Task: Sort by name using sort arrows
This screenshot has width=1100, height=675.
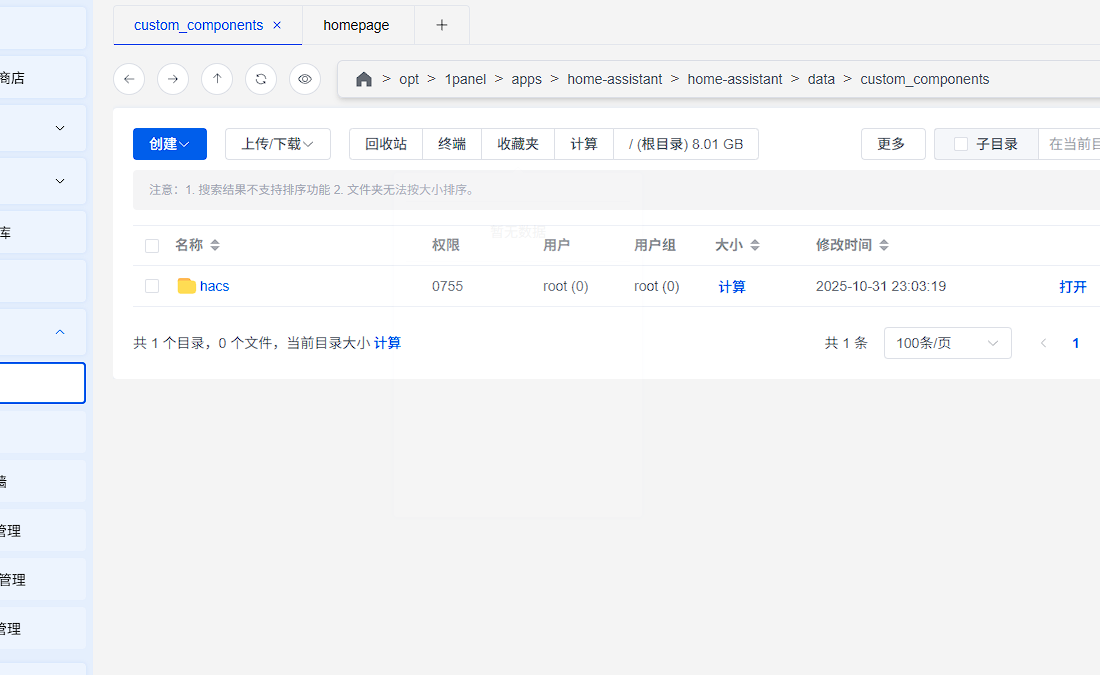Action: (215, 245)
